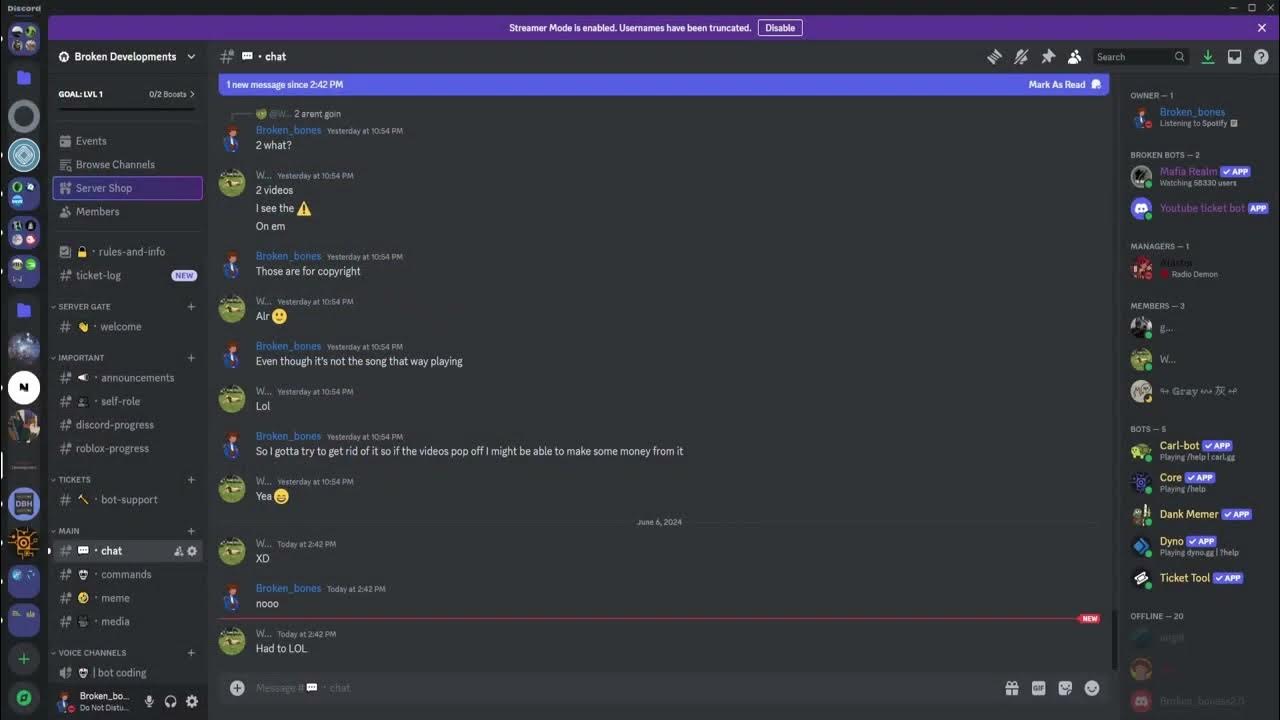Toggle headphones deafen
The width and height of the screenshot is (1280, 720).
(x=171, y=702)
